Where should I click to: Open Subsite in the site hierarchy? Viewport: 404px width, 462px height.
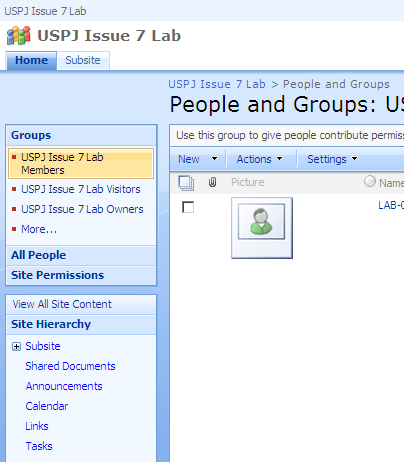43,346
